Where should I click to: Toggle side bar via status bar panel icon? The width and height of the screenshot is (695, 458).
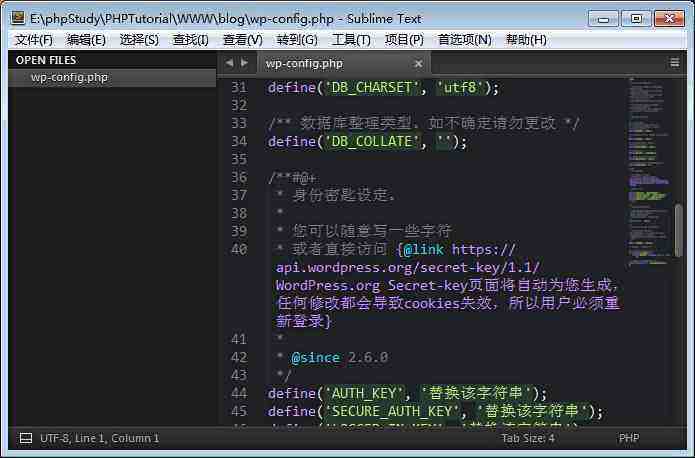click(26, 438)
